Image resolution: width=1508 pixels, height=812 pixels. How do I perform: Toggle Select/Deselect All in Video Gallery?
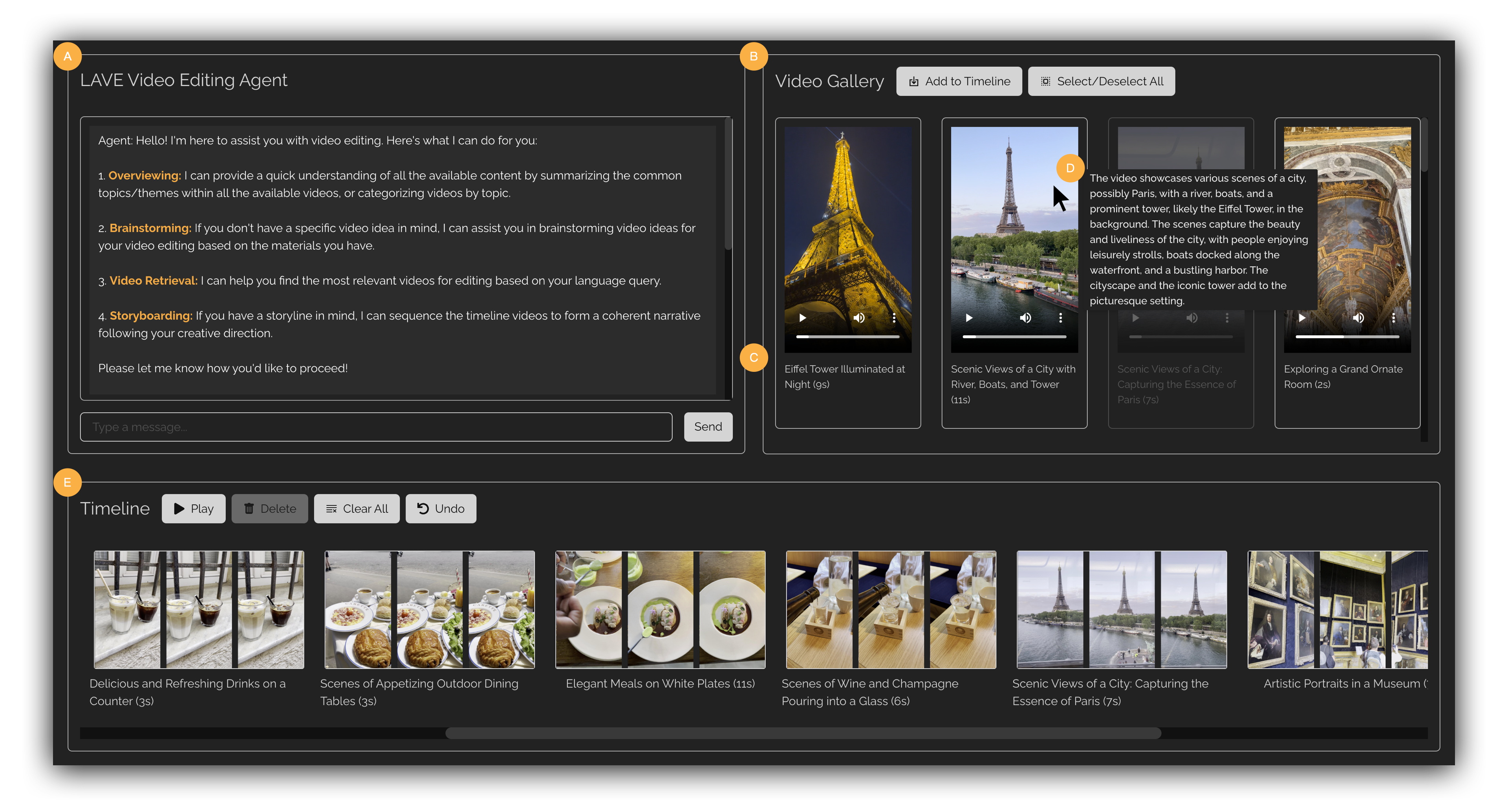coord(1101,81)
